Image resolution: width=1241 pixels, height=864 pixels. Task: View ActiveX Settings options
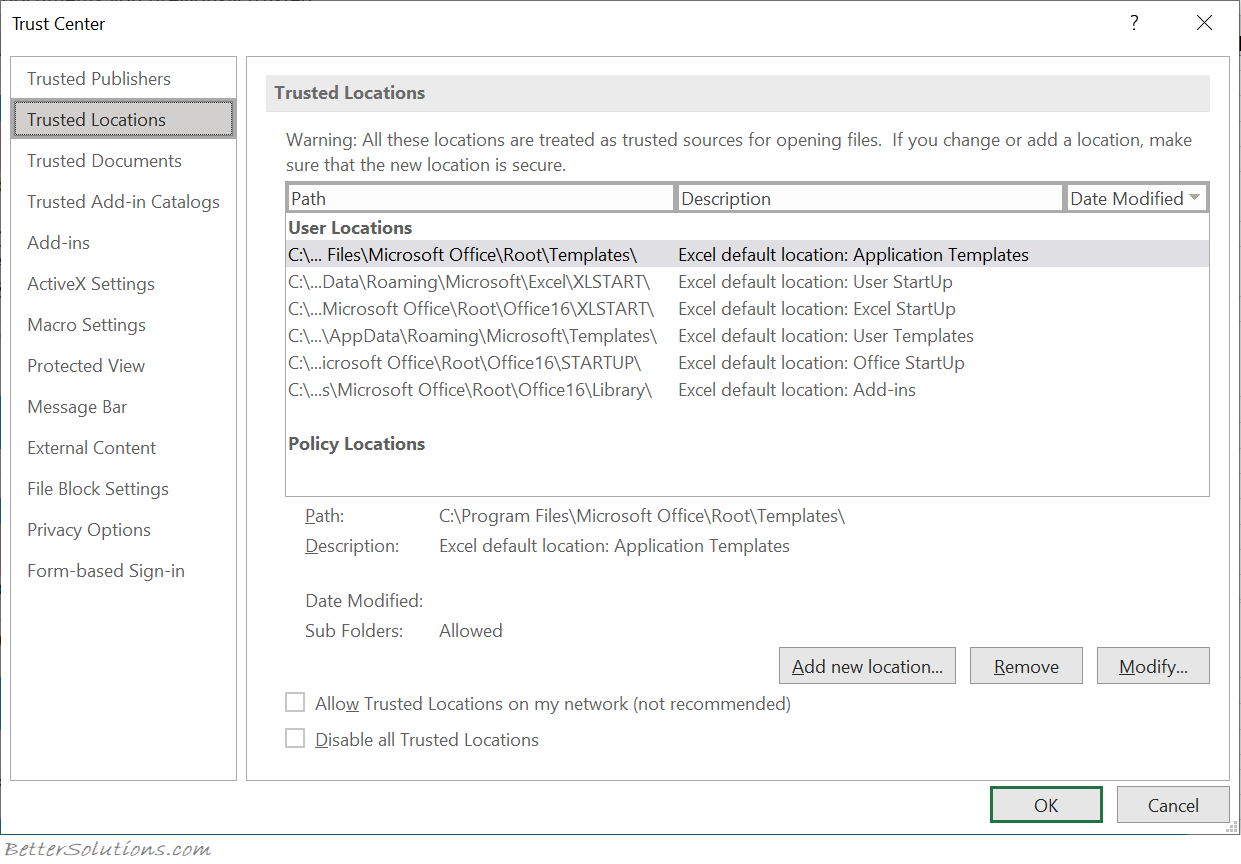91,283
